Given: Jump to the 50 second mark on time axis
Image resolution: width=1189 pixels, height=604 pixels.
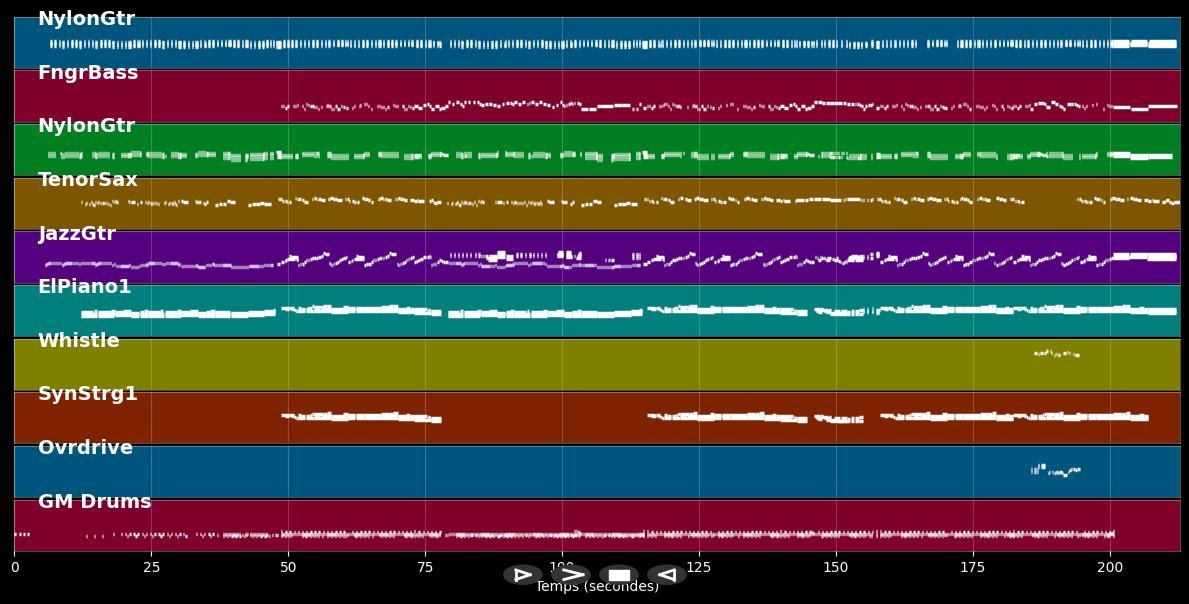Looking at the screenshot, I should click(x=288, y=568).
